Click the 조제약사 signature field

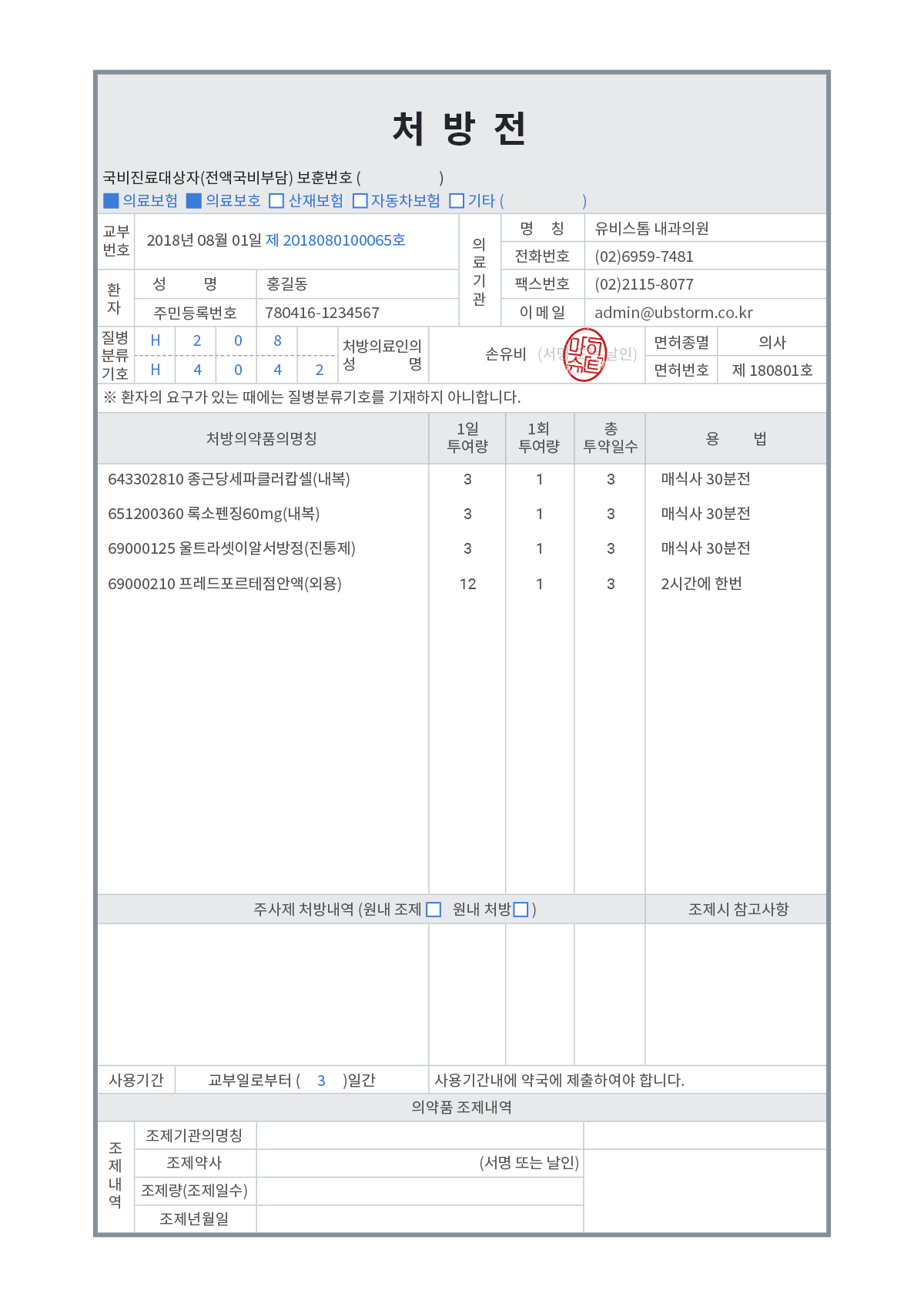(x=420, y=1163)
